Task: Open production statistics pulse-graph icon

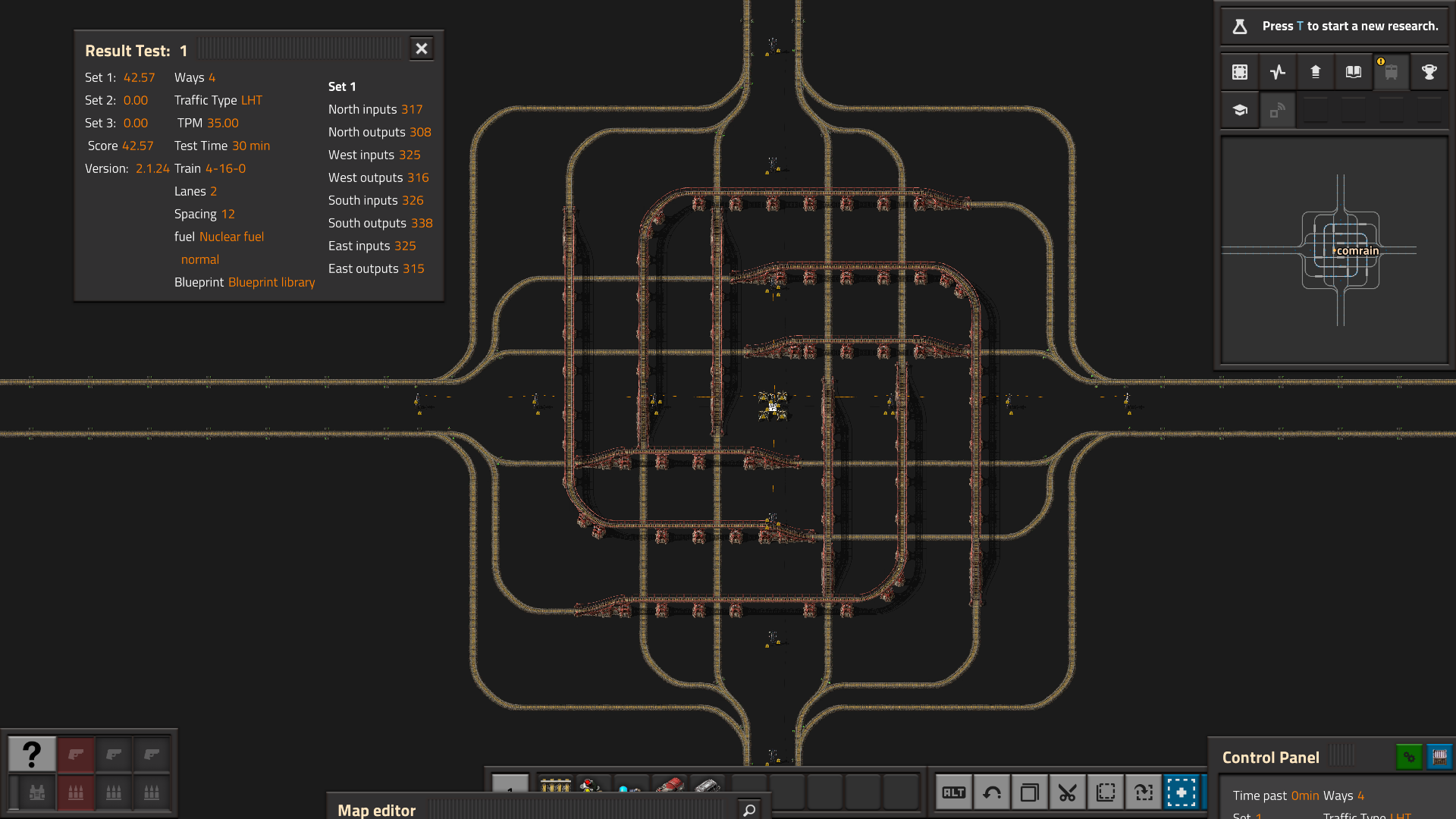Action: click(x=1278, y=72)
